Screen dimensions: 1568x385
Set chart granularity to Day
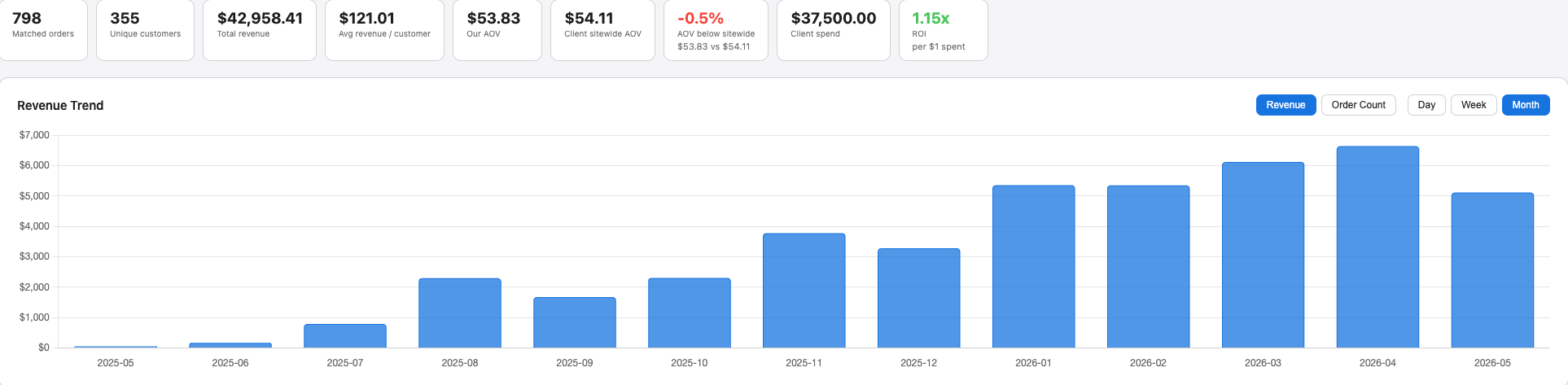click(1426, 105)
